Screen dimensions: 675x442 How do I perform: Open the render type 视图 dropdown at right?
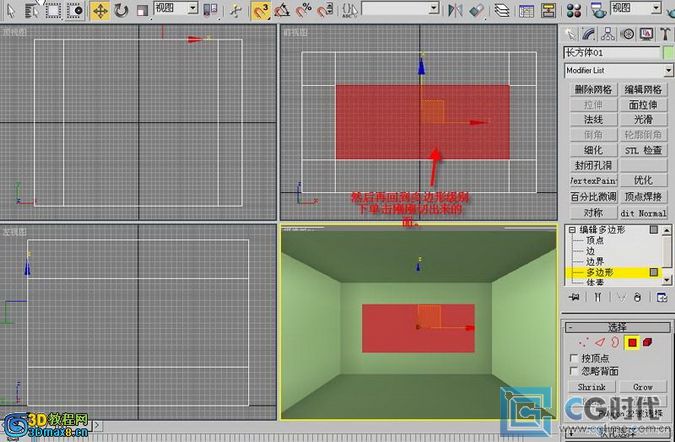pyautogui.click(x=635, y=8)
